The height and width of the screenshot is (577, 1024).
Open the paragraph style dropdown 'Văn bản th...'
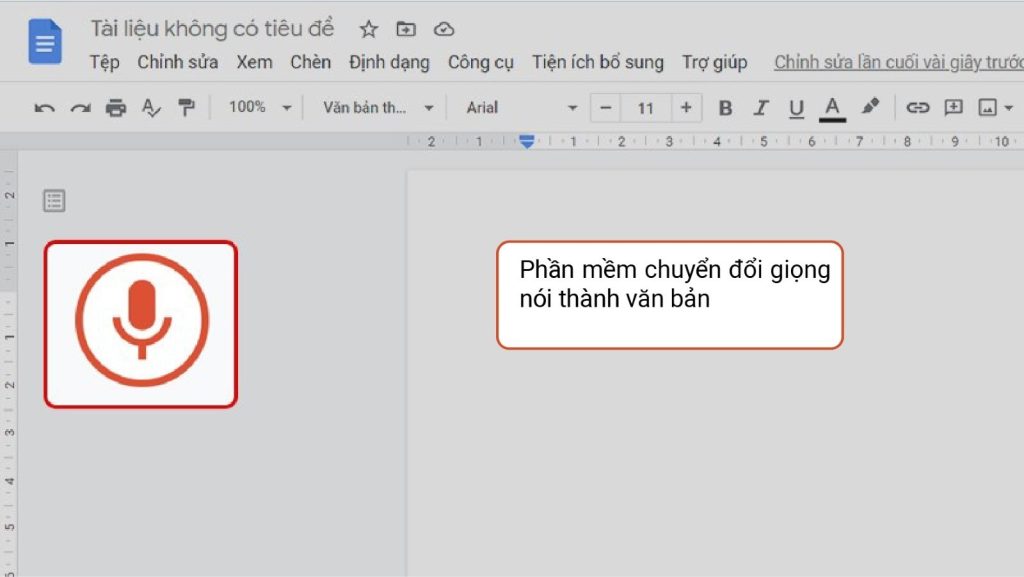pos(378,108)
